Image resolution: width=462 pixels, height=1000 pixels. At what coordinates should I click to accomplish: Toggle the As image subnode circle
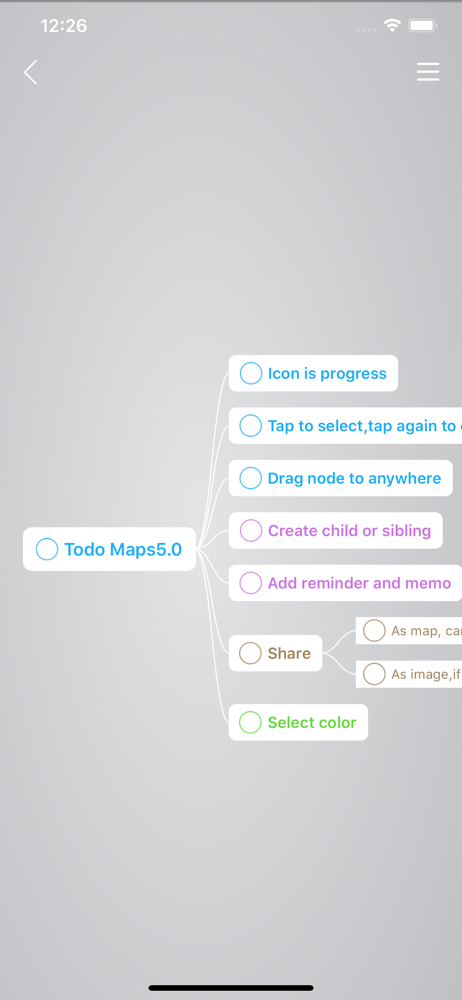(374, 674)
